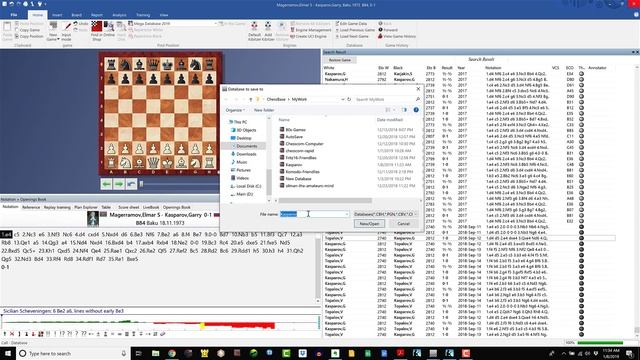This screenshot has height=360, width=640.
Task: Click View Game History
Action: (397, 36)
